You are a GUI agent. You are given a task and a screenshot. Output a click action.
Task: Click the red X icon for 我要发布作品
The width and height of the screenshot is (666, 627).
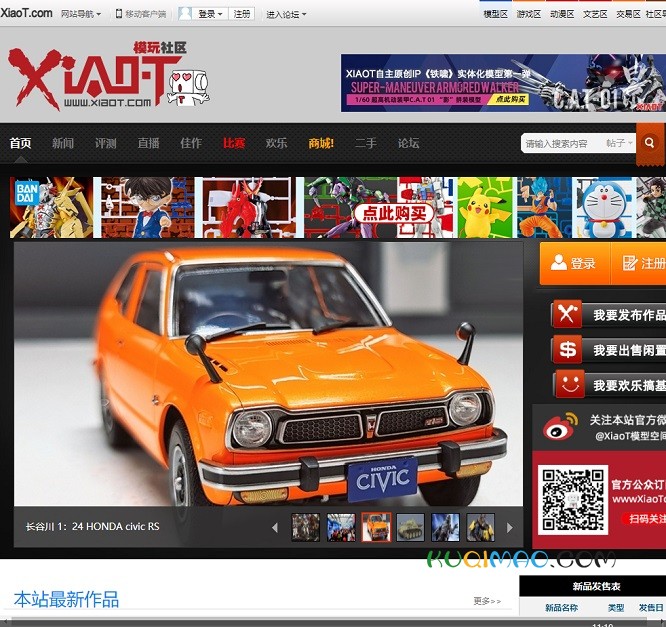[567, 314]
